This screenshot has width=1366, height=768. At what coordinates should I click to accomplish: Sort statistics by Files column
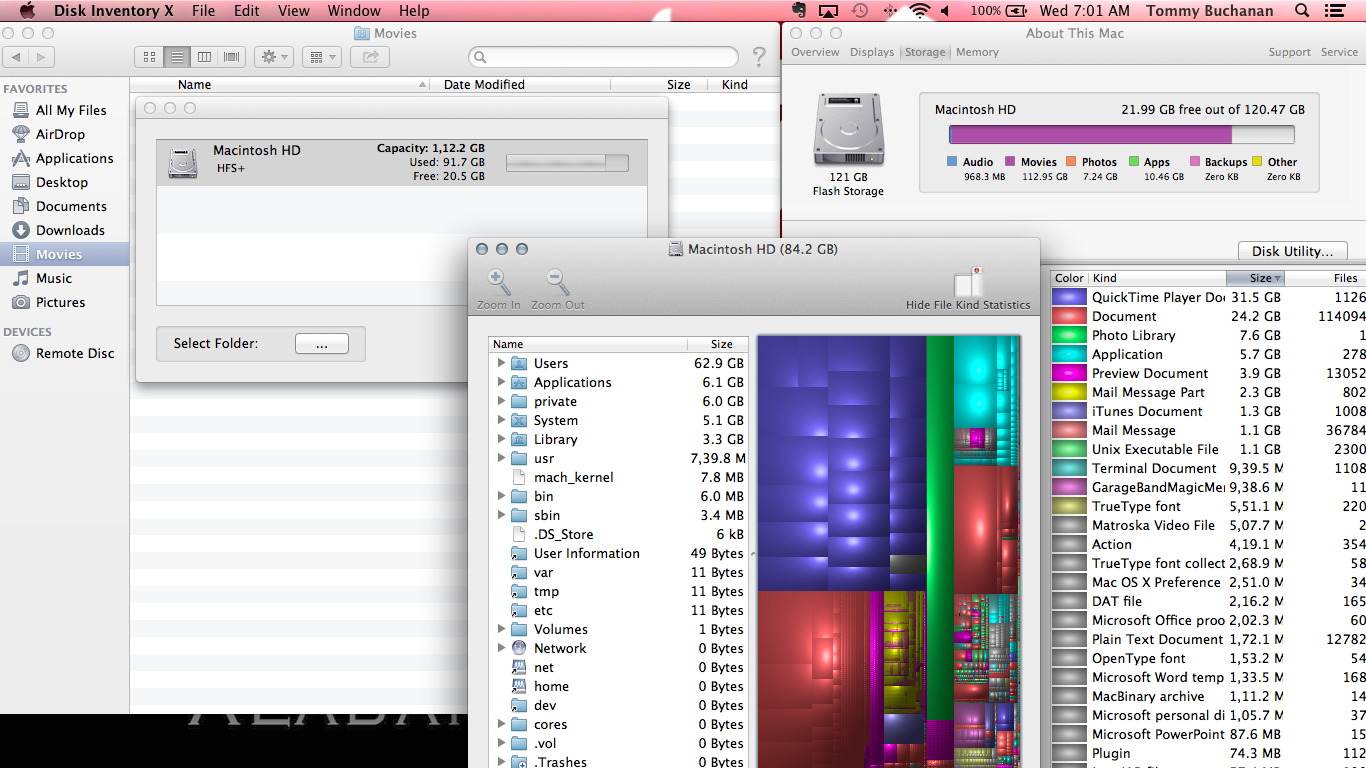coord(1327,278)
